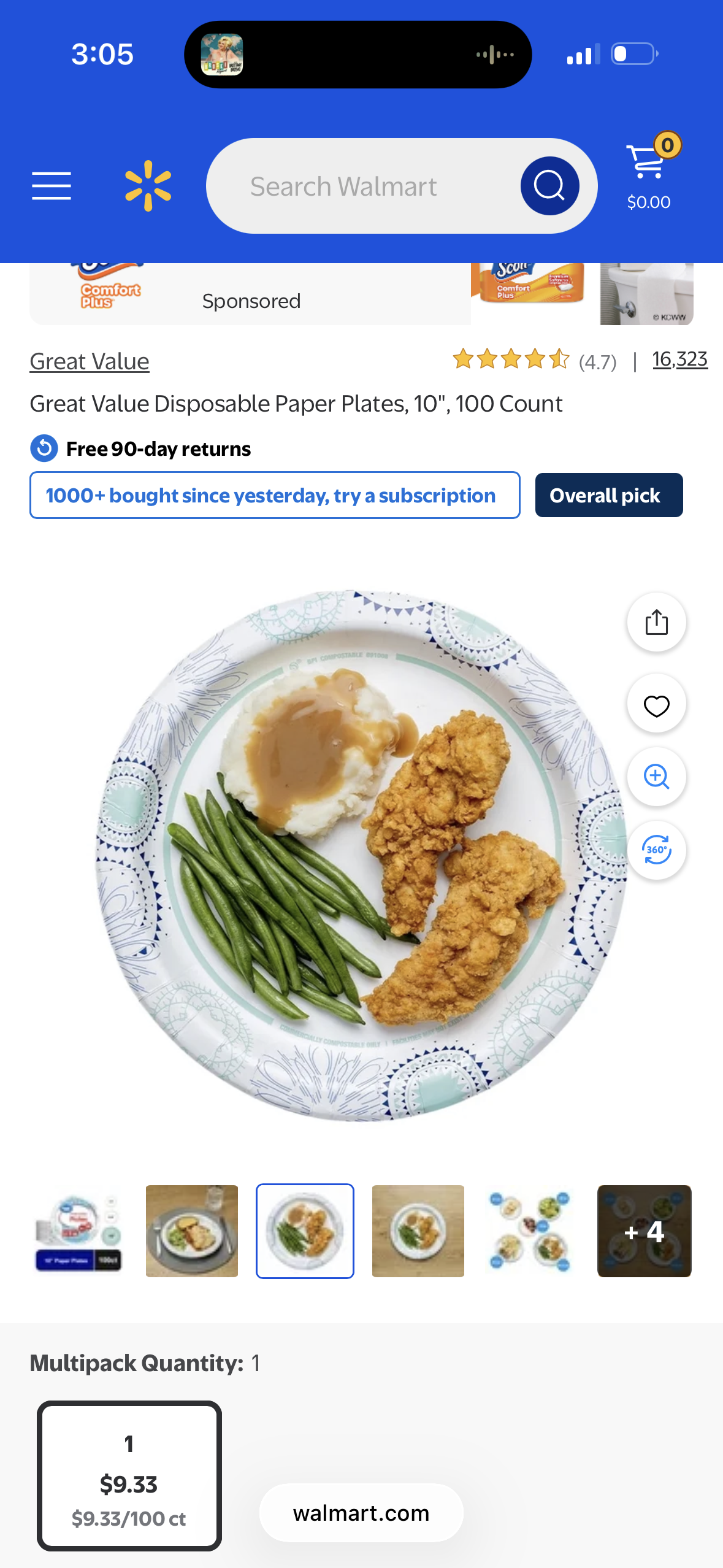Select the 1 multipack quantity option at $9.33
This screenshot has width=723, height=1568.
tap(129, 1476)
